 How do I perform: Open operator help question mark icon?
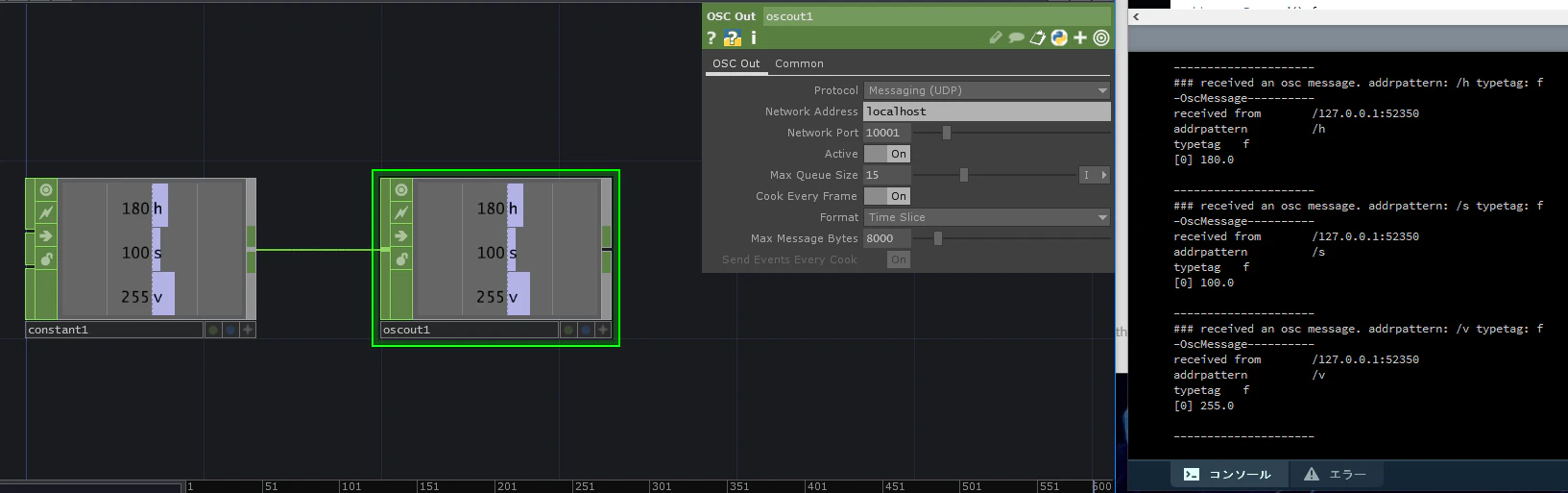(x=712, y=37)
